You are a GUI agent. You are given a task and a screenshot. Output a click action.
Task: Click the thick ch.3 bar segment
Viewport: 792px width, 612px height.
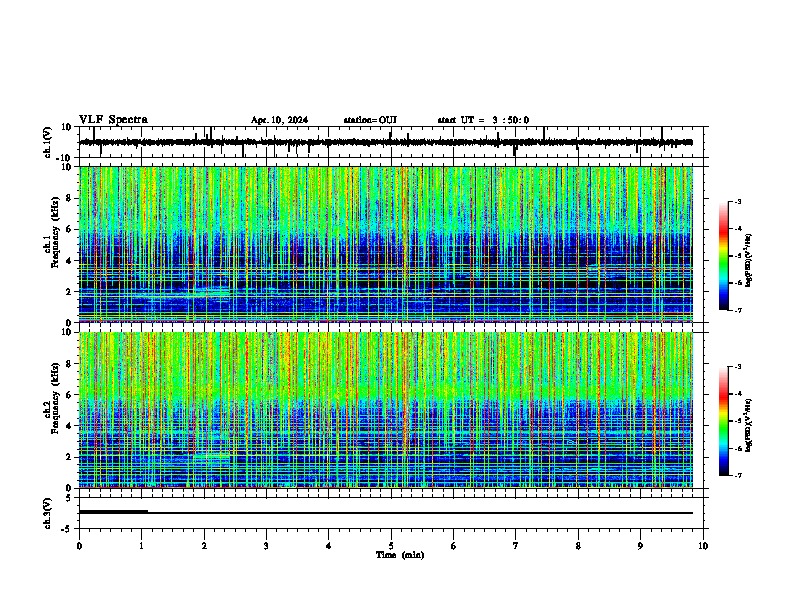pyautogui.click(x=114, y=512)
